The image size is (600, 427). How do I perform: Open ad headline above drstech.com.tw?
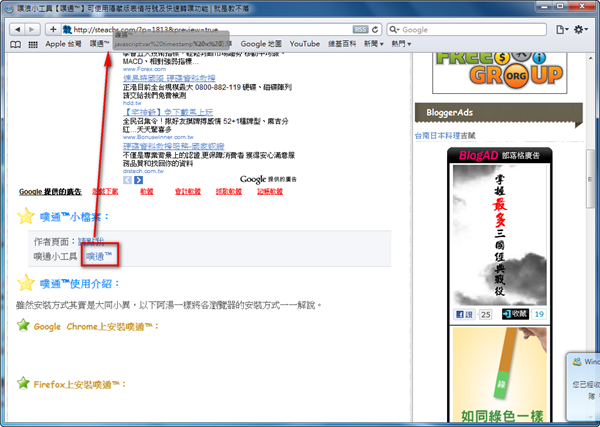click(174, 146)
